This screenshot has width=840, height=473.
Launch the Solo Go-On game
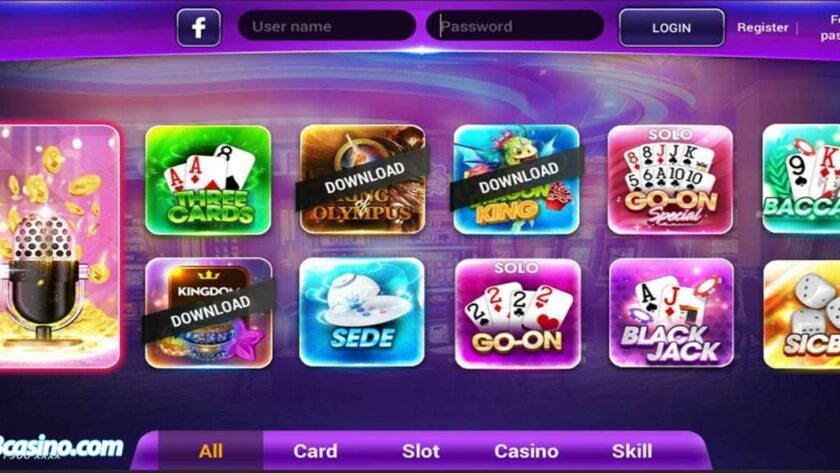[518, 313]
